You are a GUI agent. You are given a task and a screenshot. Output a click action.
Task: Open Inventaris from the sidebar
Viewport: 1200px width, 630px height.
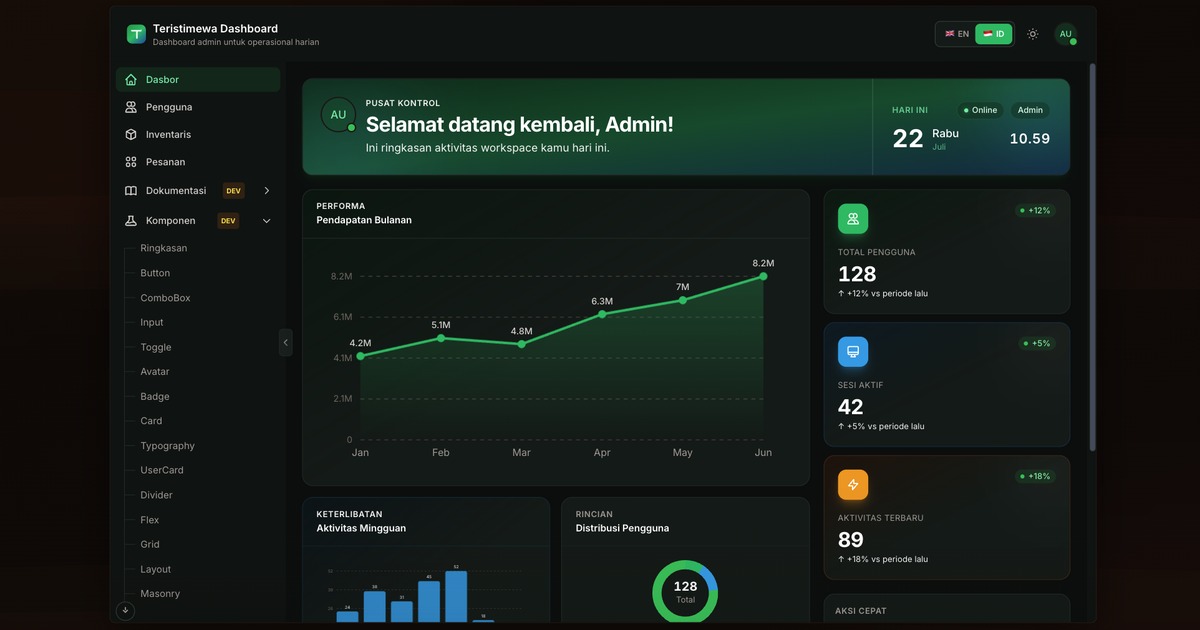point(198,134)
